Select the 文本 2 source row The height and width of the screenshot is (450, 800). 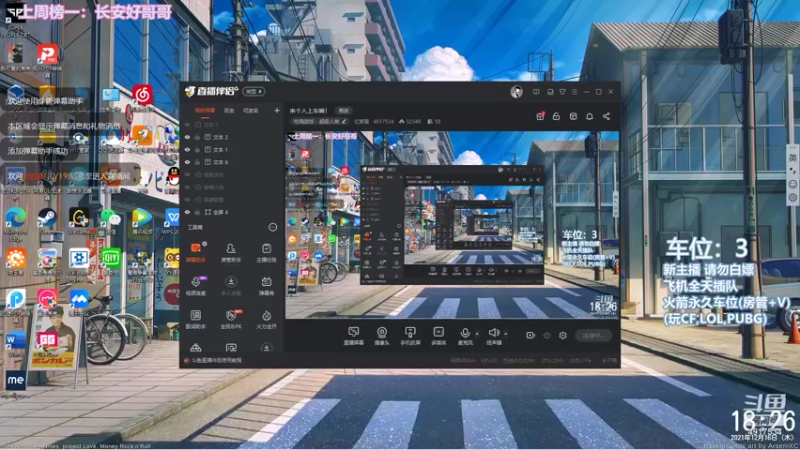click(x=231, y=137)
